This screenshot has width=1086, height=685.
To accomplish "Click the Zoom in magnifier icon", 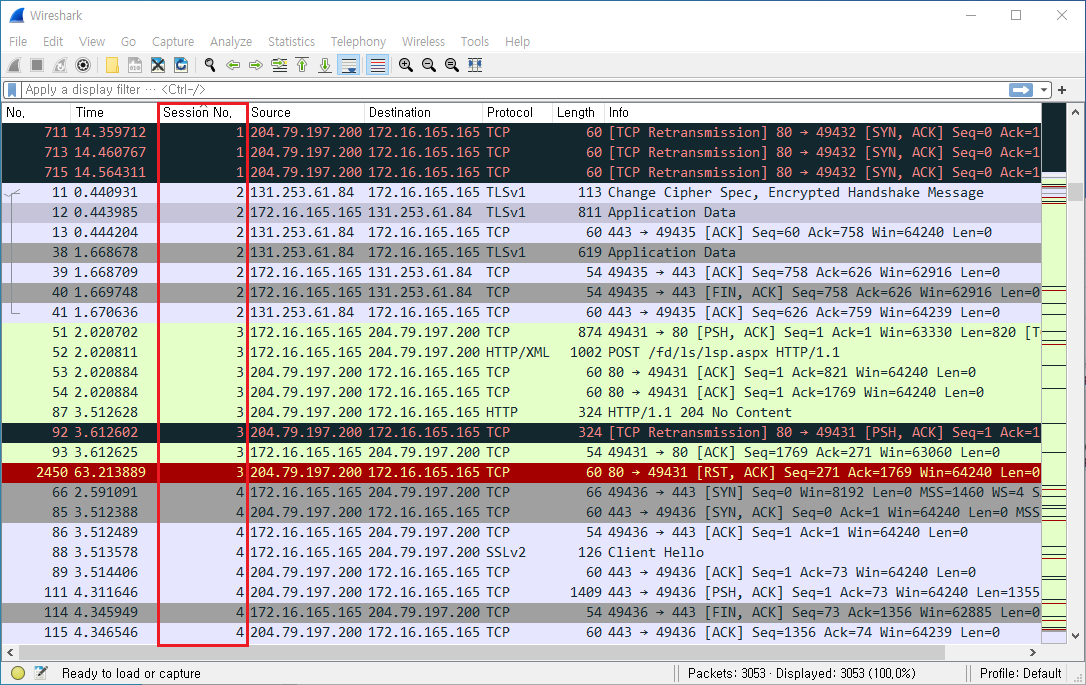I will (406, 65).
